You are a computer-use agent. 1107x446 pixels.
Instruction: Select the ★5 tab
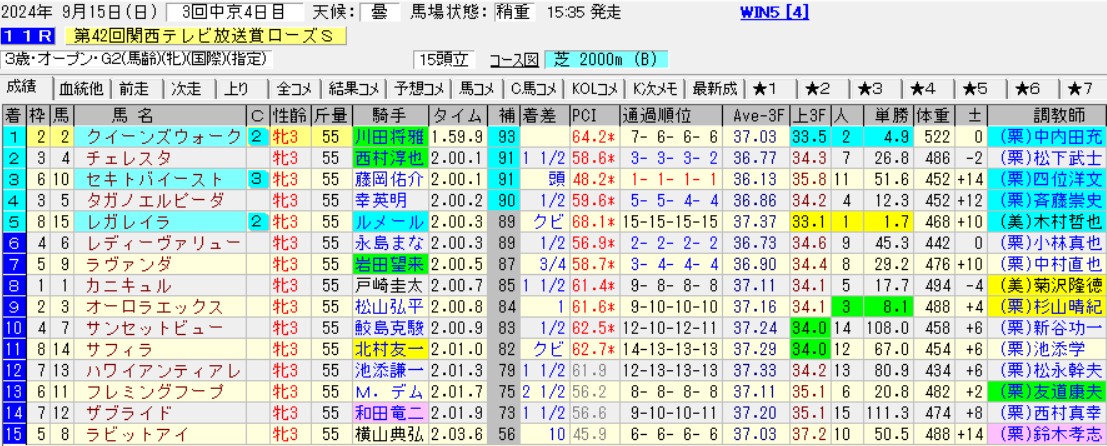(974, 87)
